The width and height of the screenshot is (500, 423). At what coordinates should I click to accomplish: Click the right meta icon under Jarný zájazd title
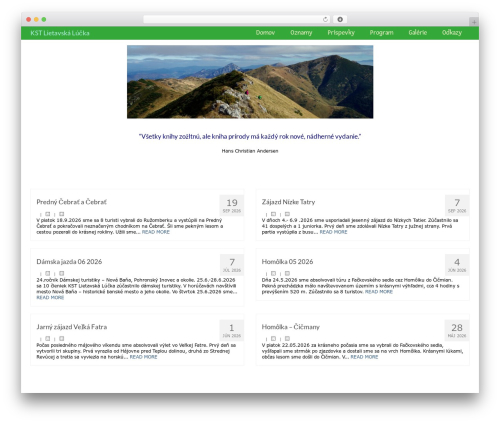pos(62,339)
